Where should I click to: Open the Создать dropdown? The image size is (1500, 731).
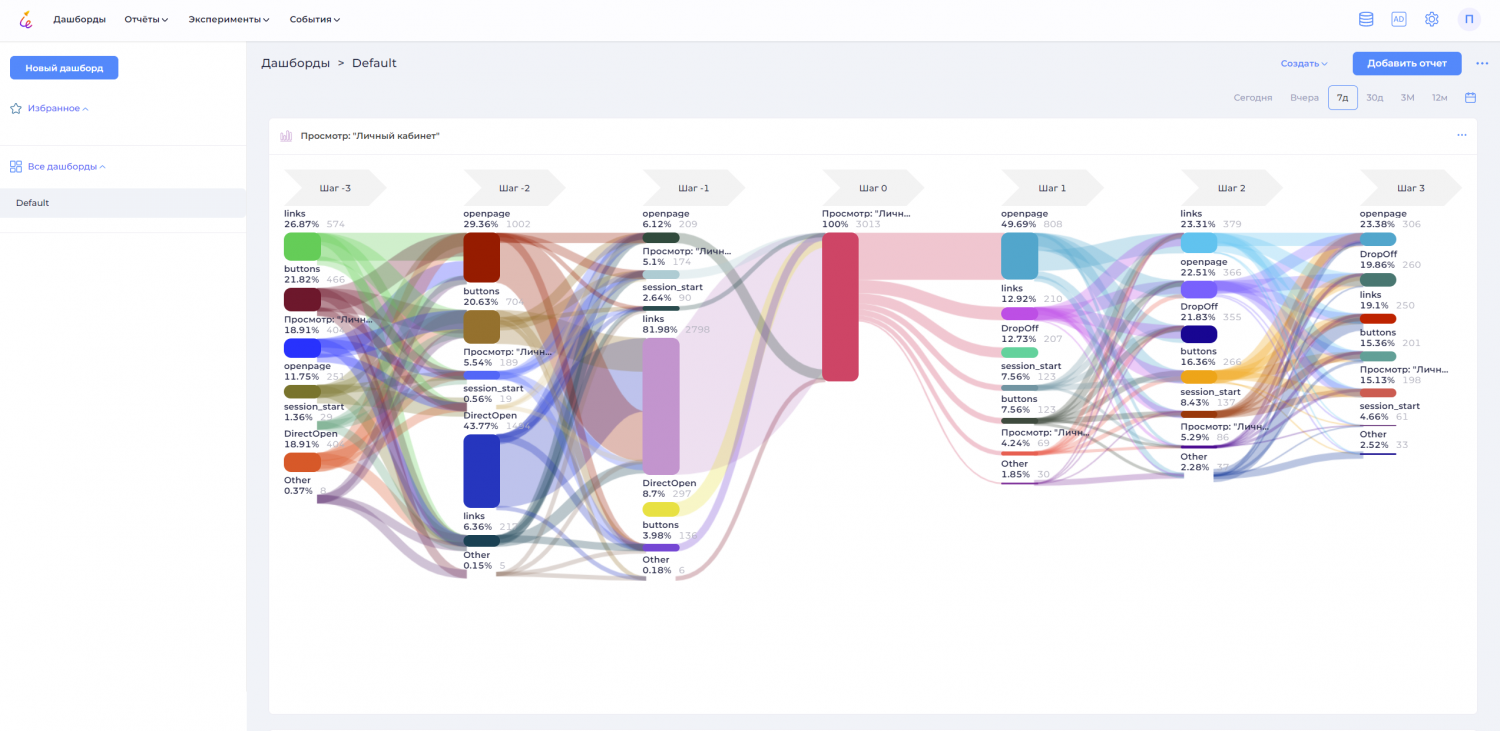point(1304,63)
